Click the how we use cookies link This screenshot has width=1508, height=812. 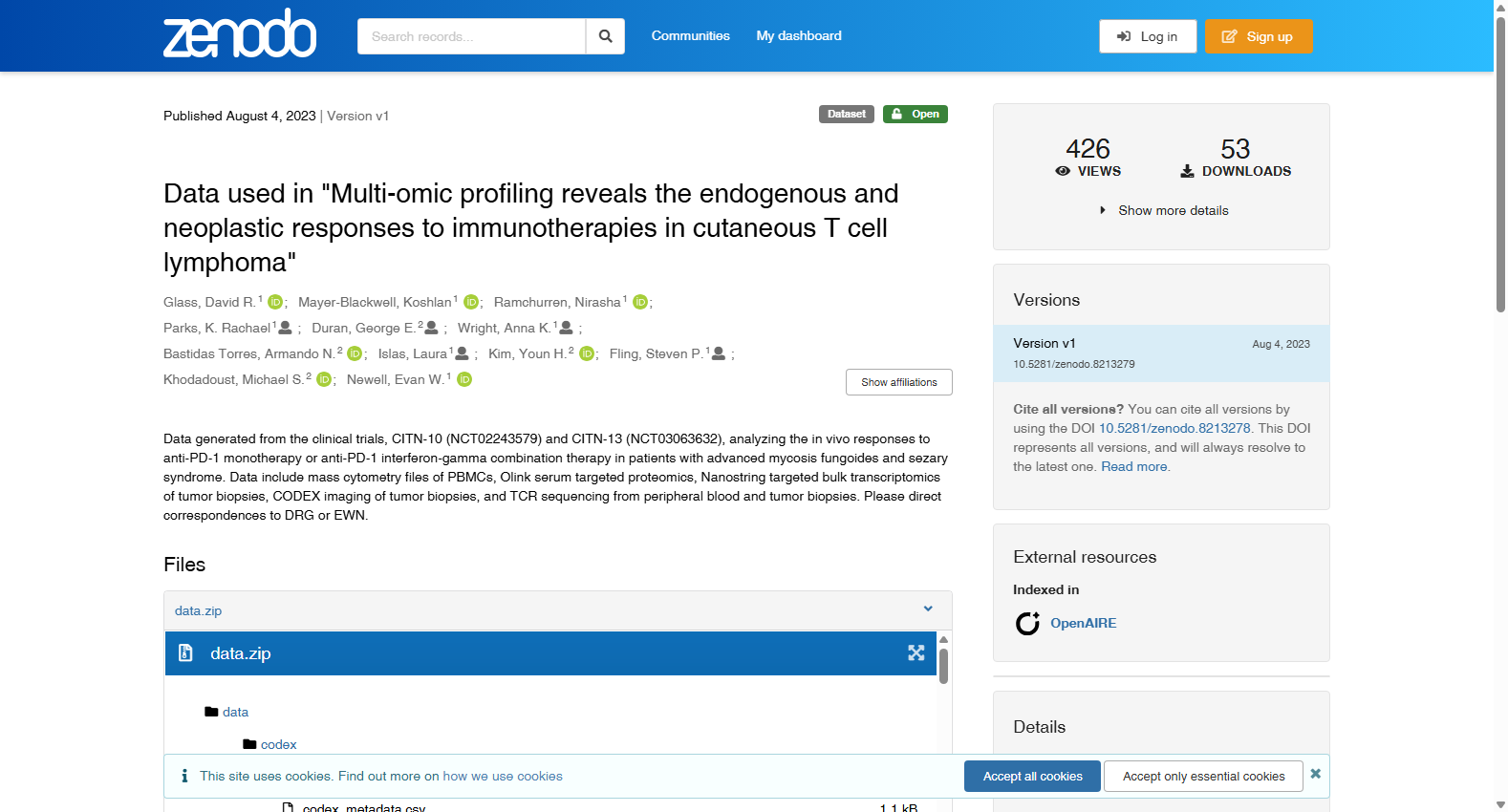(x=503, y=776)
